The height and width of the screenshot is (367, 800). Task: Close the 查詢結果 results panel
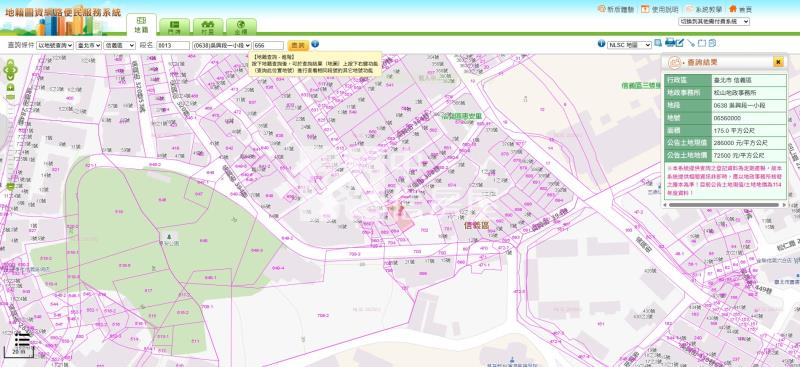coord(778,62)
